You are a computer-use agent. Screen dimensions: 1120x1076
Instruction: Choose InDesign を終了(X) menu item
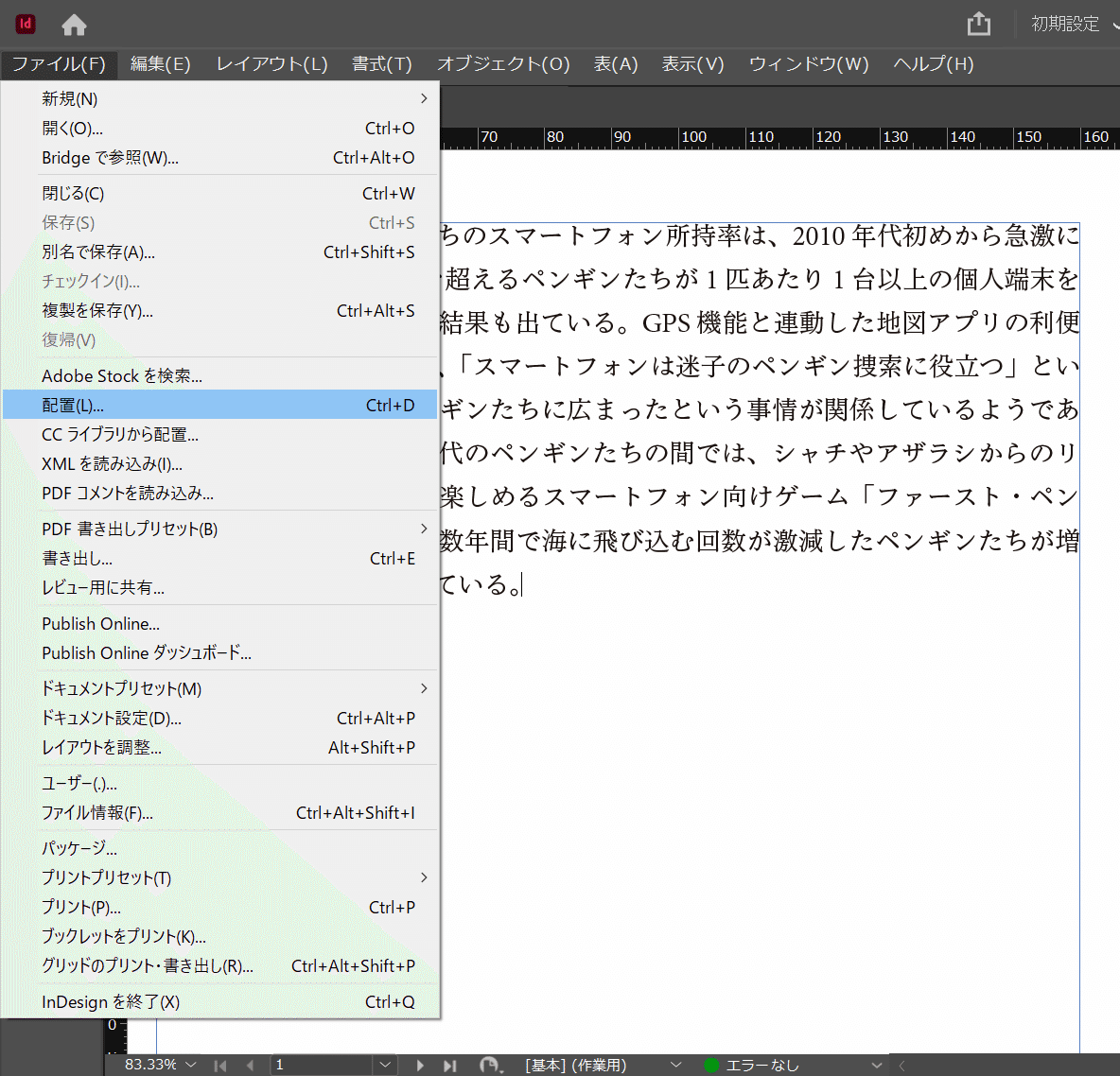pyautogui.click(x=111, y=1001)
